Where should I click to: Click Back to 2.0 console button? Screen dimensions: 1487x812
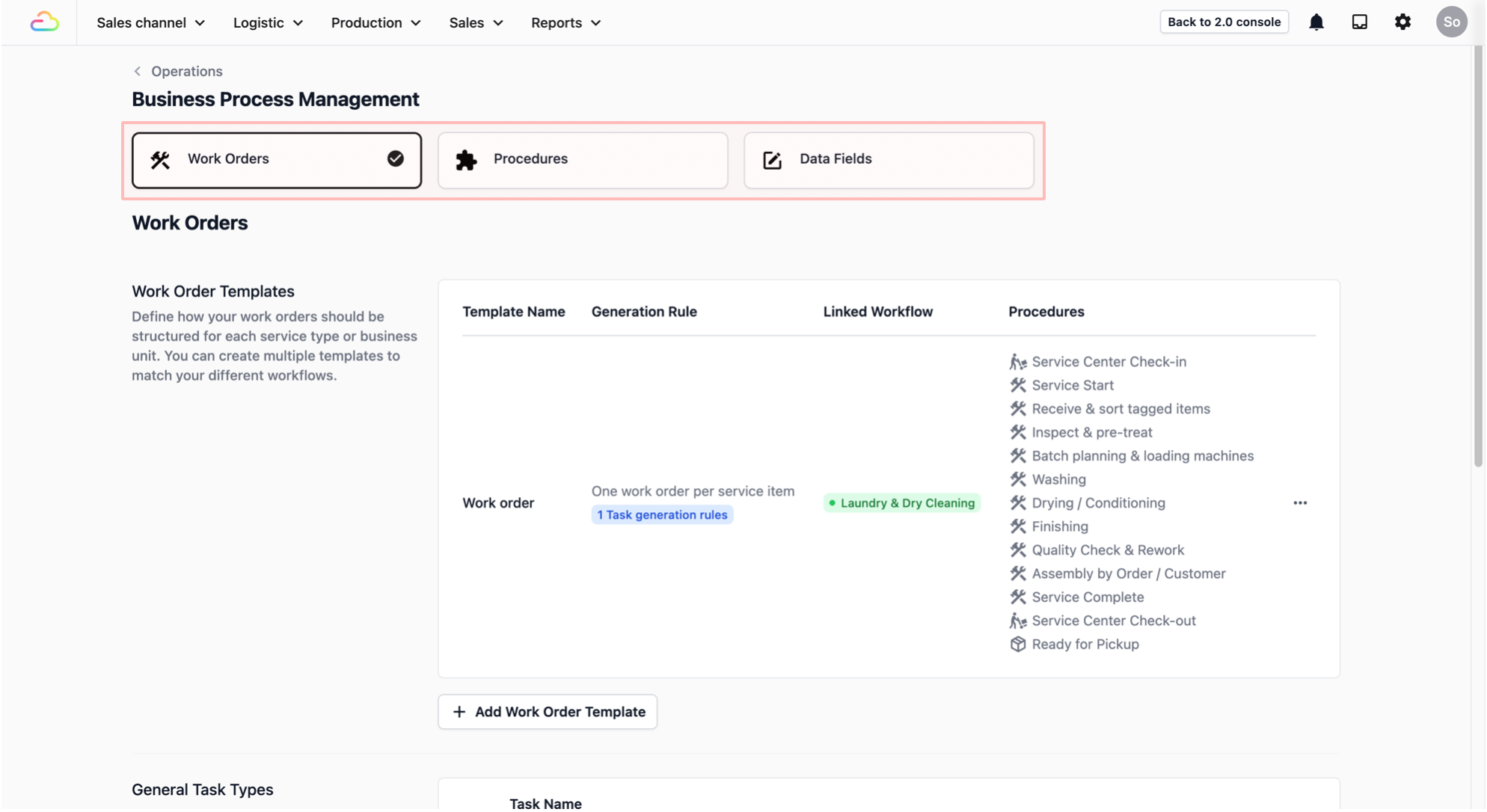[x=1224, y=22]
